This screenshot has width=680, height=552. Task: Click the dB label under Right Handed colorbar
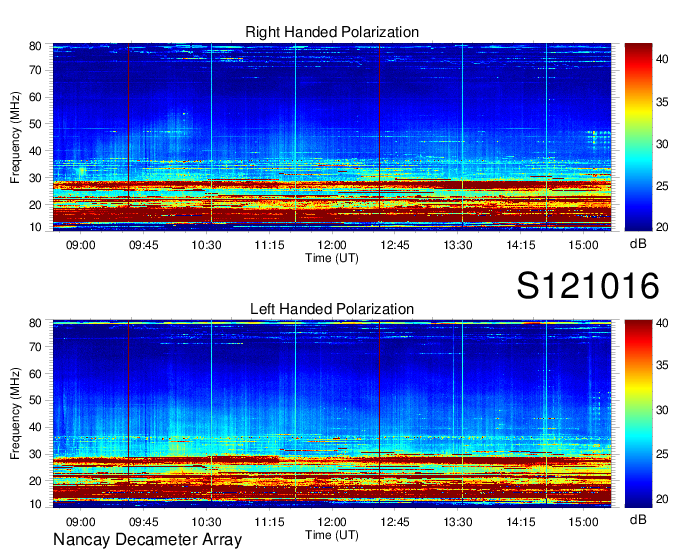point(638,244)
